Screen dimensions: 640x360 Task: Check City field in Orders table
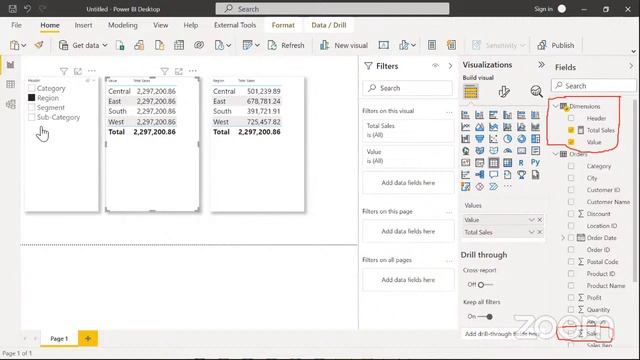(571, 178)
